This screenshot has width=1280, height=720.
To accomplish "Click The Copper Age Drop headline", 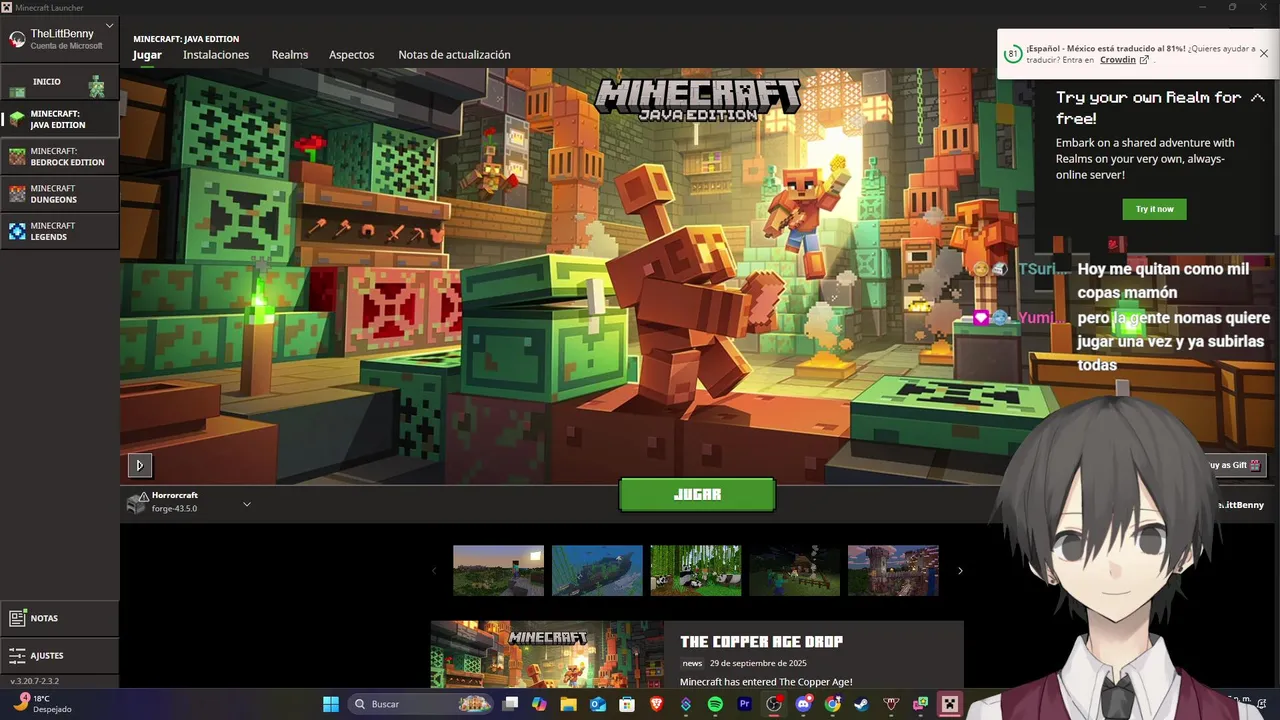I will point(761,642).
